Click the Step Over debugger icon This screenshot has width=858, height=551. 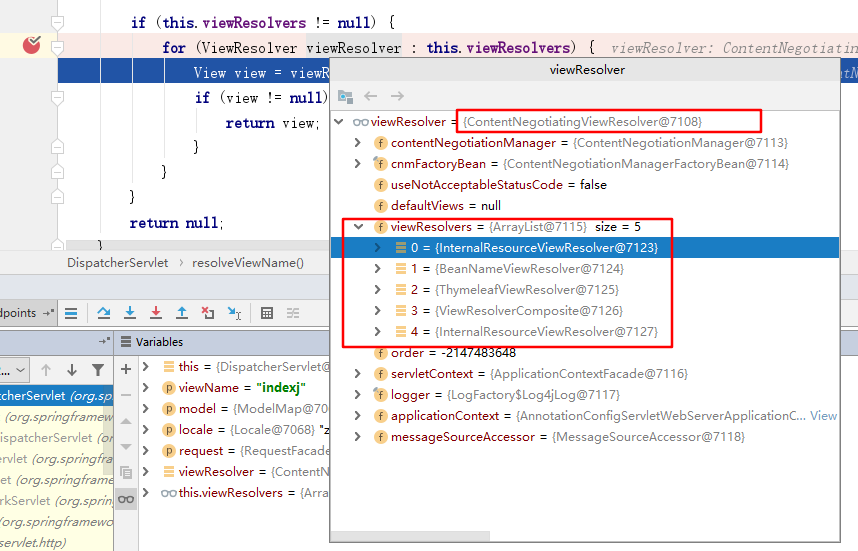pyautogui.click(x=104, y=313)
